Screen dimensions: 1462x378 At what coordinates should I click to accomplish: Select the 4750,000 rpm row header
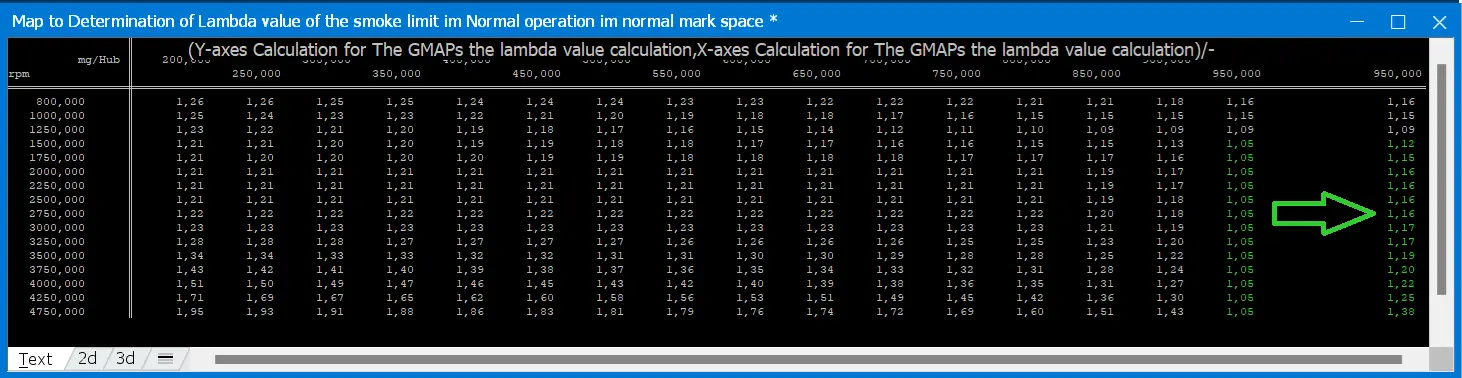click(x=56, y=312)
